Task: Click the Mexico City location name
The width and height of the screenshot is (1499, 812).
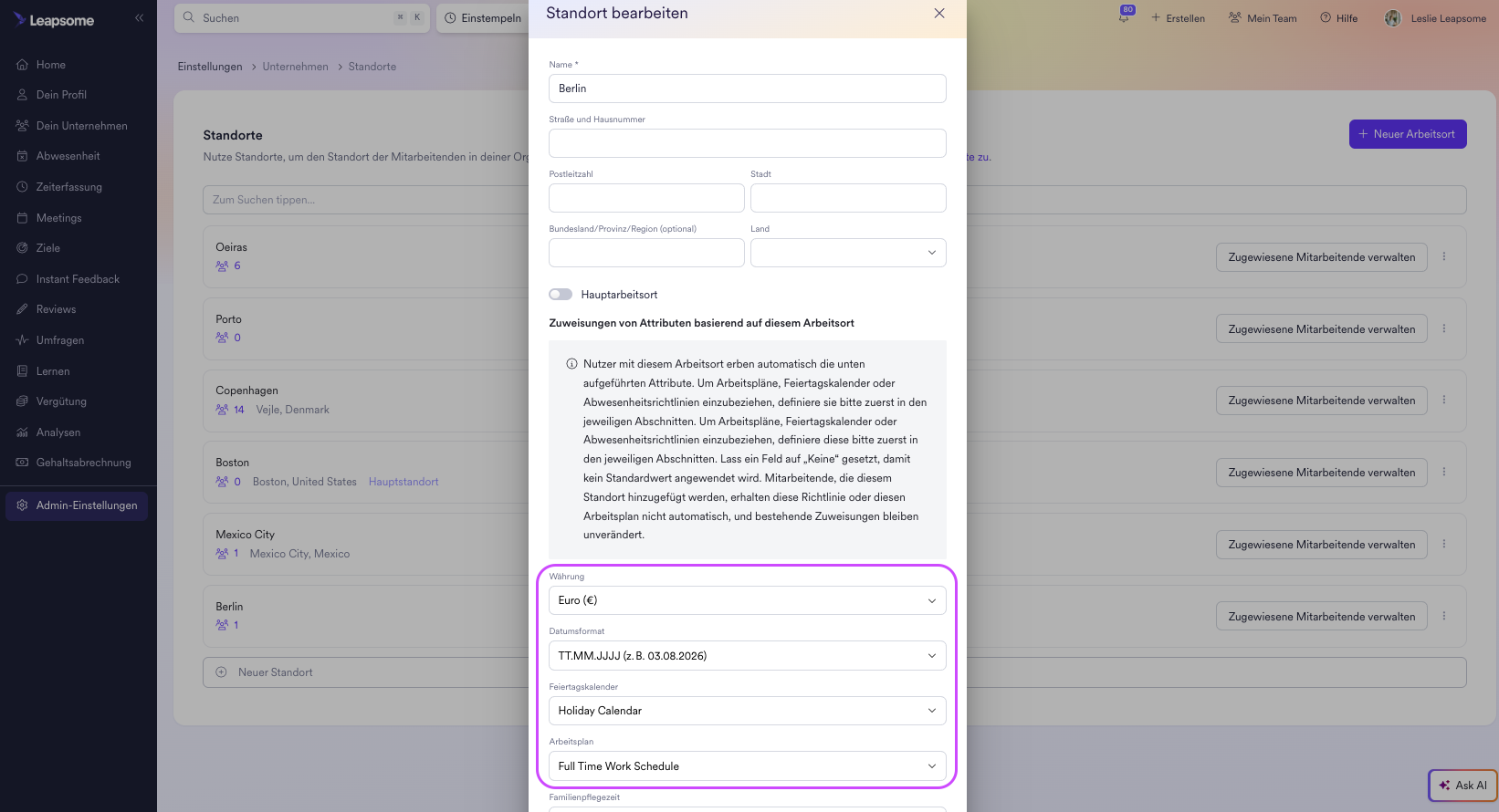Action: (x=245, y=535)
